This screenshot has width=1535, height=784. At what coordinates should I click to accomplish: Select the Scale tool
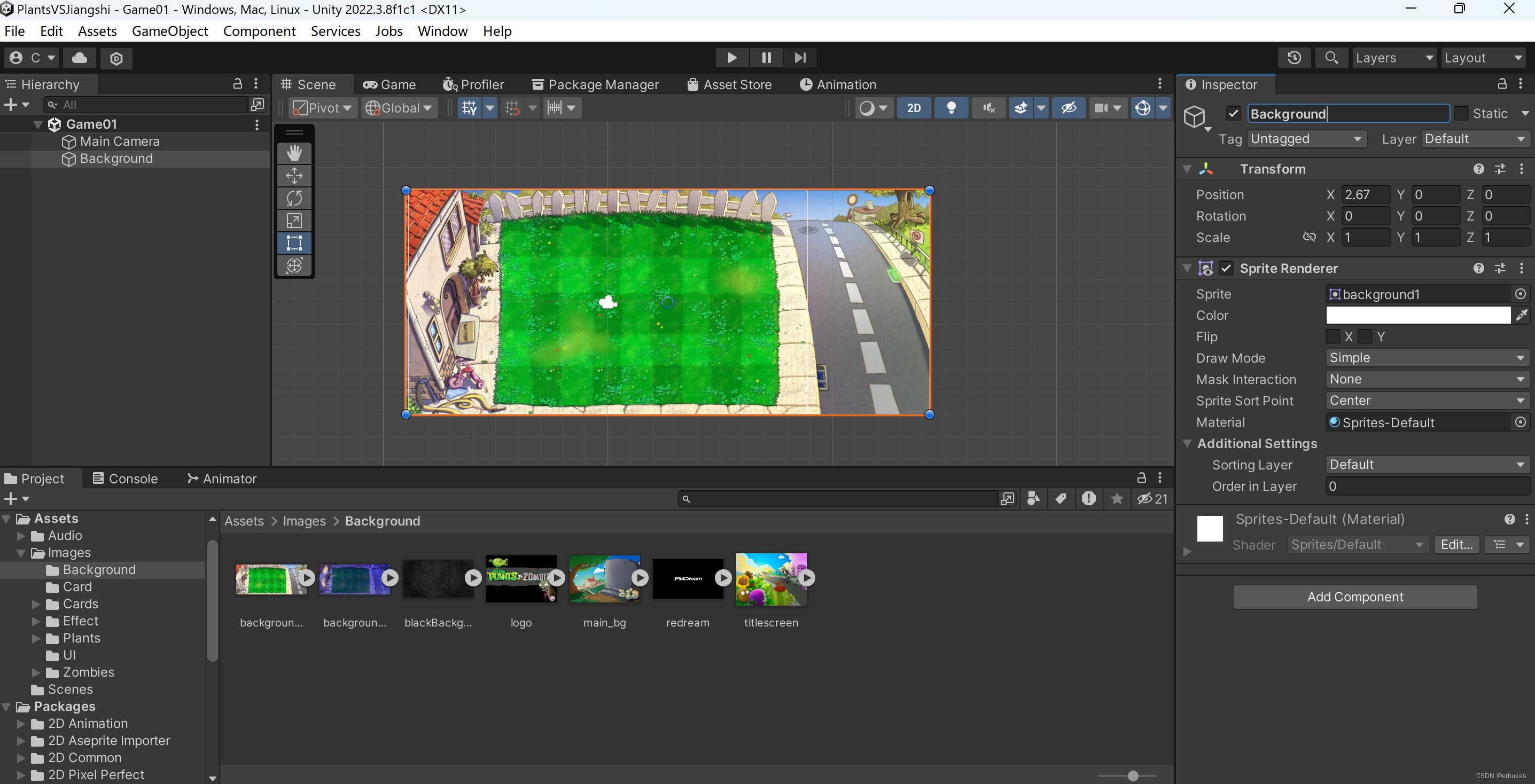294,221
